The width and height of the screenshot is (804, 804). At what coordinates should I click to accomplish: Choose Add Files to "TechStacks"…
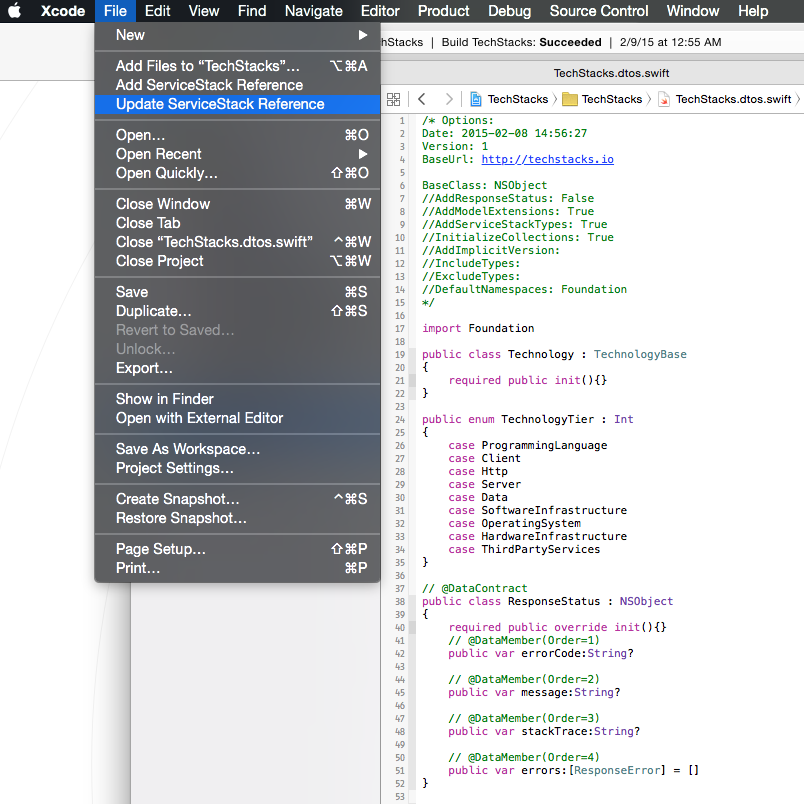point(237,66)
